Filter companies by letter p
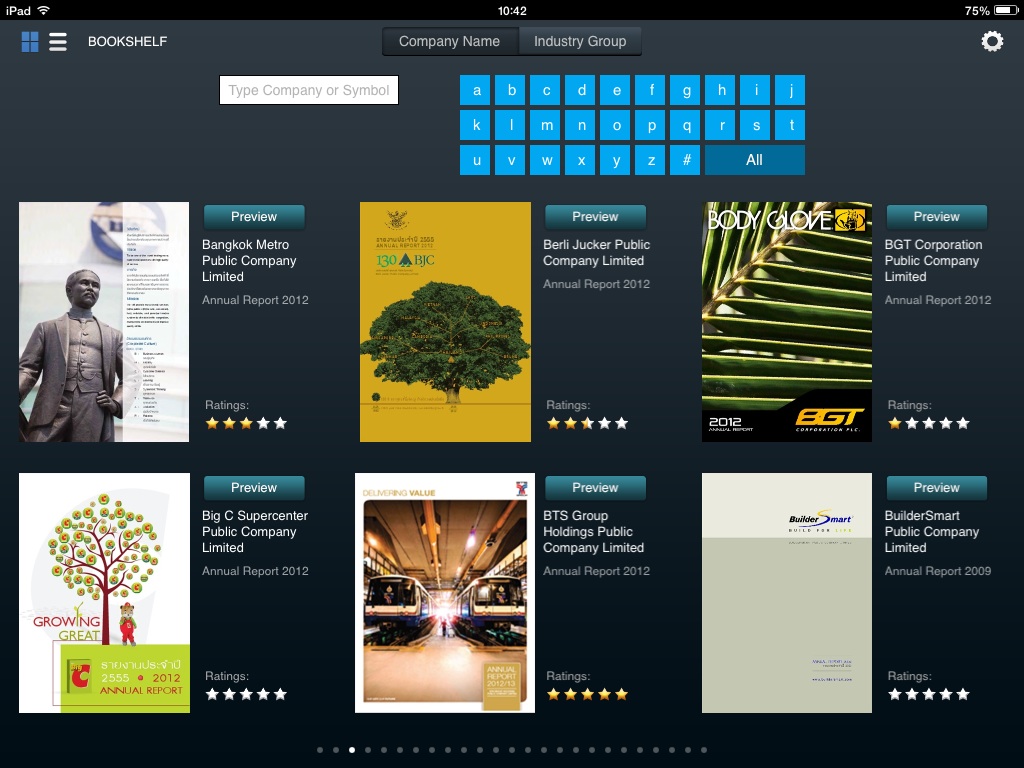 point(652,125)
